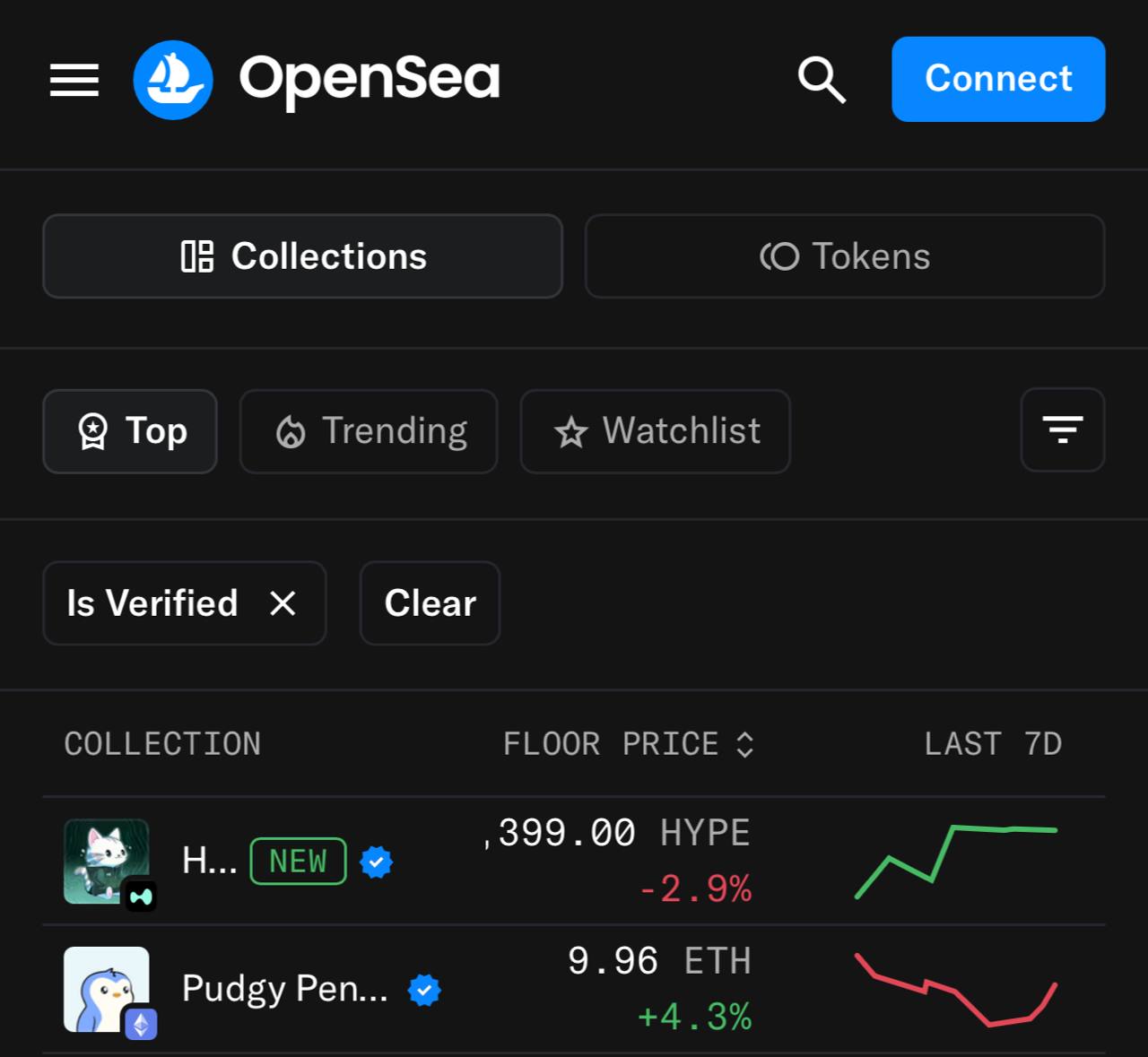Click the Hyperliquid chain badge on cat thumbnail
Screen dimensions: 1148x1057
tap(141, 896)
